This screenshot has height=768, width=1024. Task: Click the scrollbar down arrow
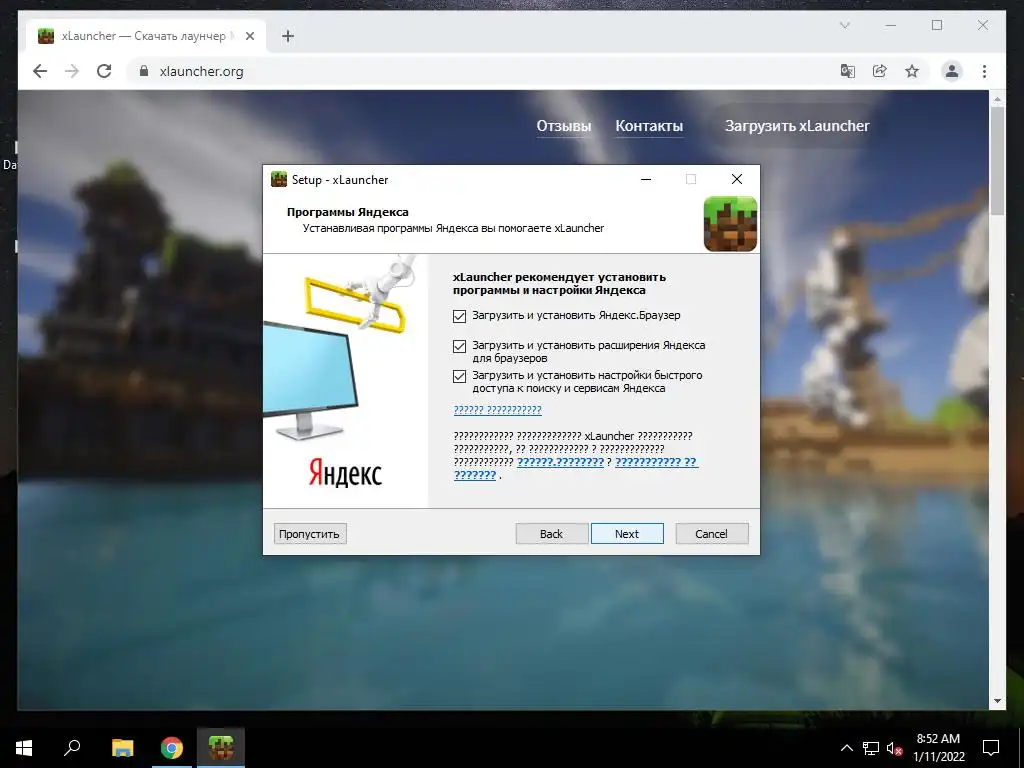click(997, 701)
